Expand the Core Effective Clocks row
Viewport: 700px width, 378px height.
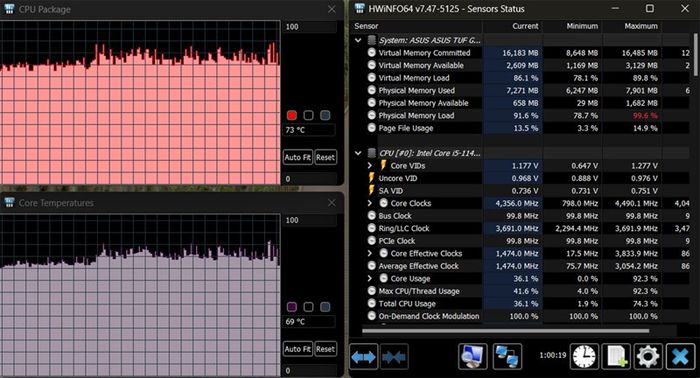(x=370, y=253)
